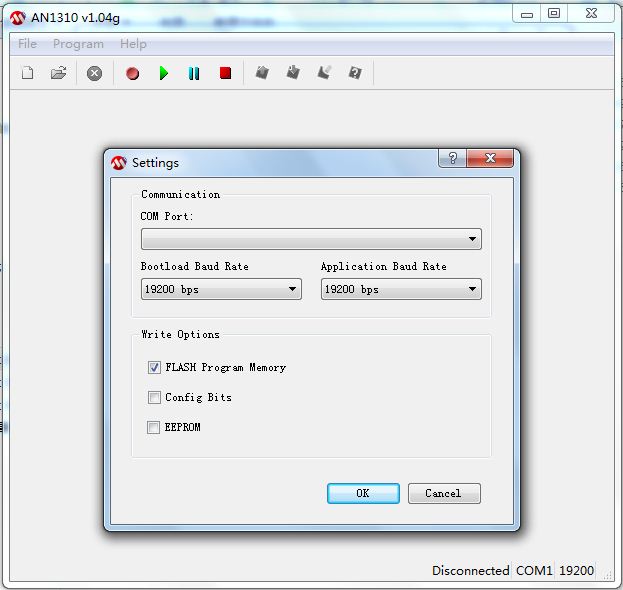
Task: Open the Program menu
Action: click(78, 44)
